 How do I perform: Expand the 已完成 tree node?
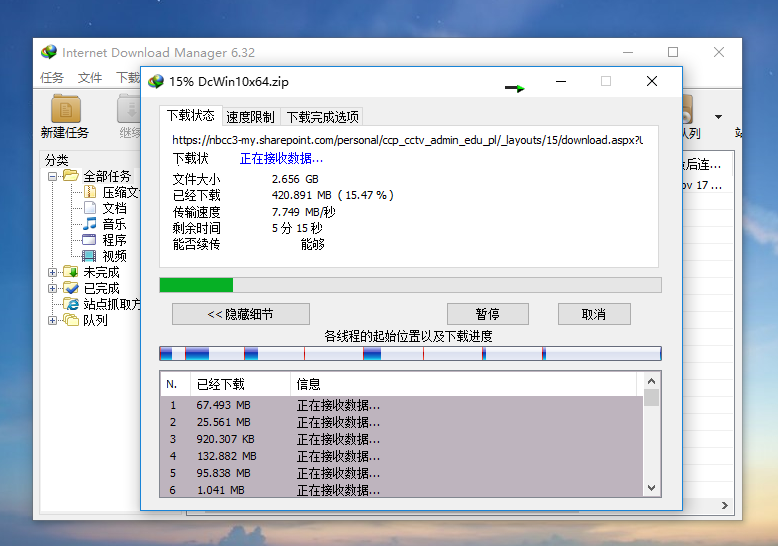[52, 288]
